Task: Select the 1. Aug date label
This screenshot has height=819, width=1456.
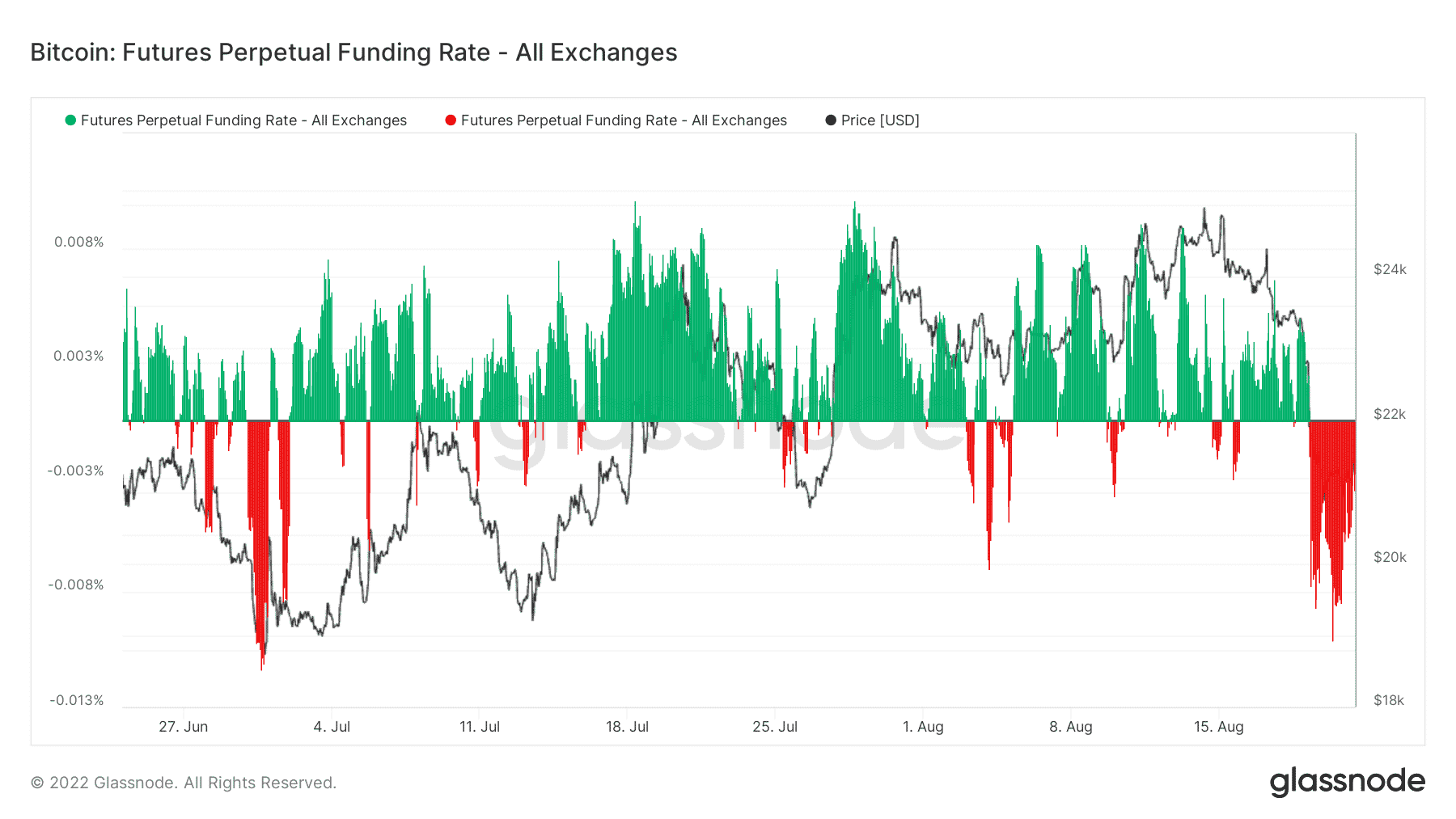Action: [923, 727]
